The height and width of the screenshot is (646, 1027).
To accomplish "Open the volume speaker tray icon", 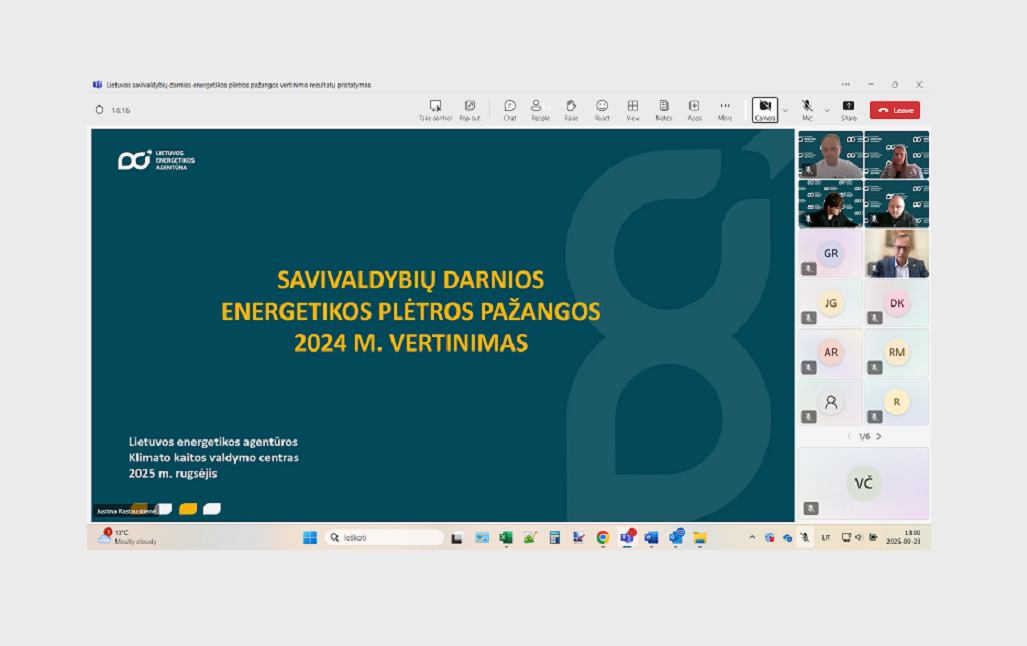I will (859, 537).
